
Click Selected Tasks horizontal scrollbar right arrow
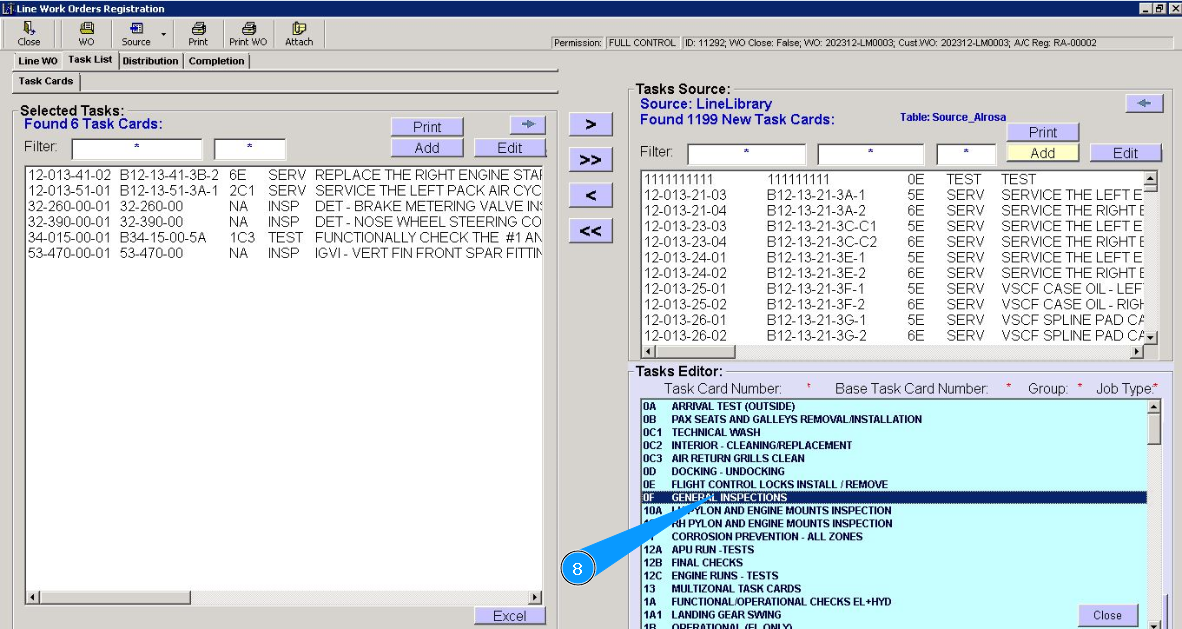(535, 597)
